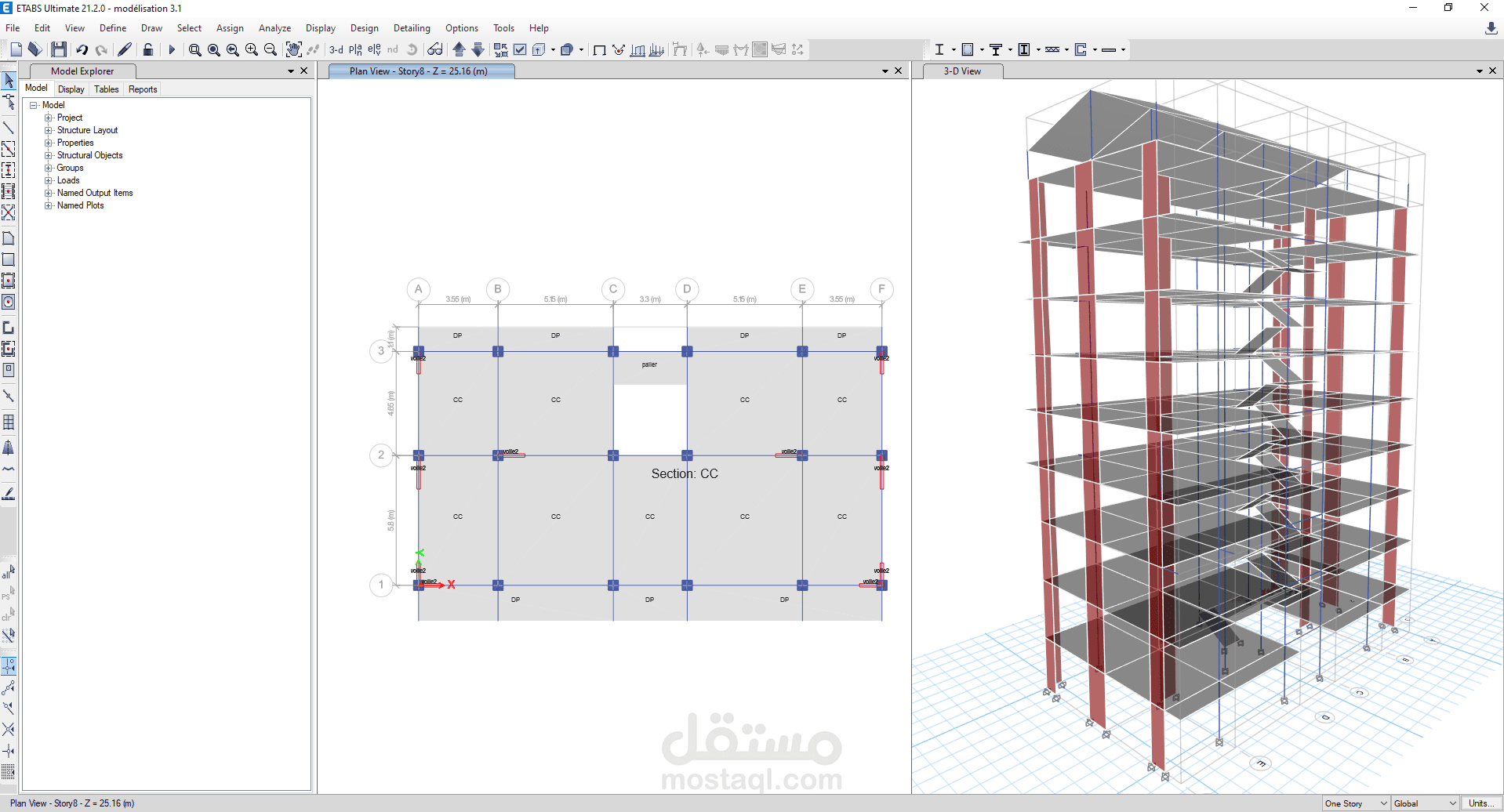The width and height of the screenshot is (1504, 812).
Task: Expand the Groups tree node
Action: (49, 168)
